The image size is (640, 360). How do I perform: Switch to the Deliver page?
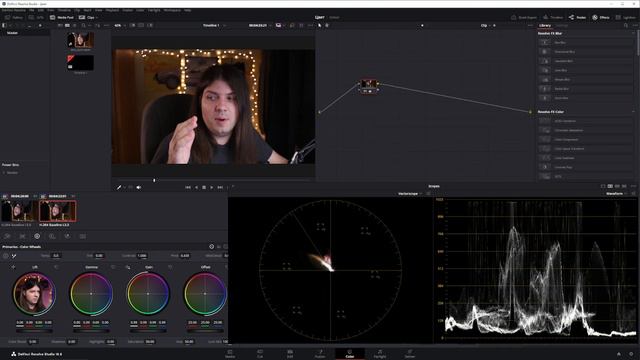[410, 353]
